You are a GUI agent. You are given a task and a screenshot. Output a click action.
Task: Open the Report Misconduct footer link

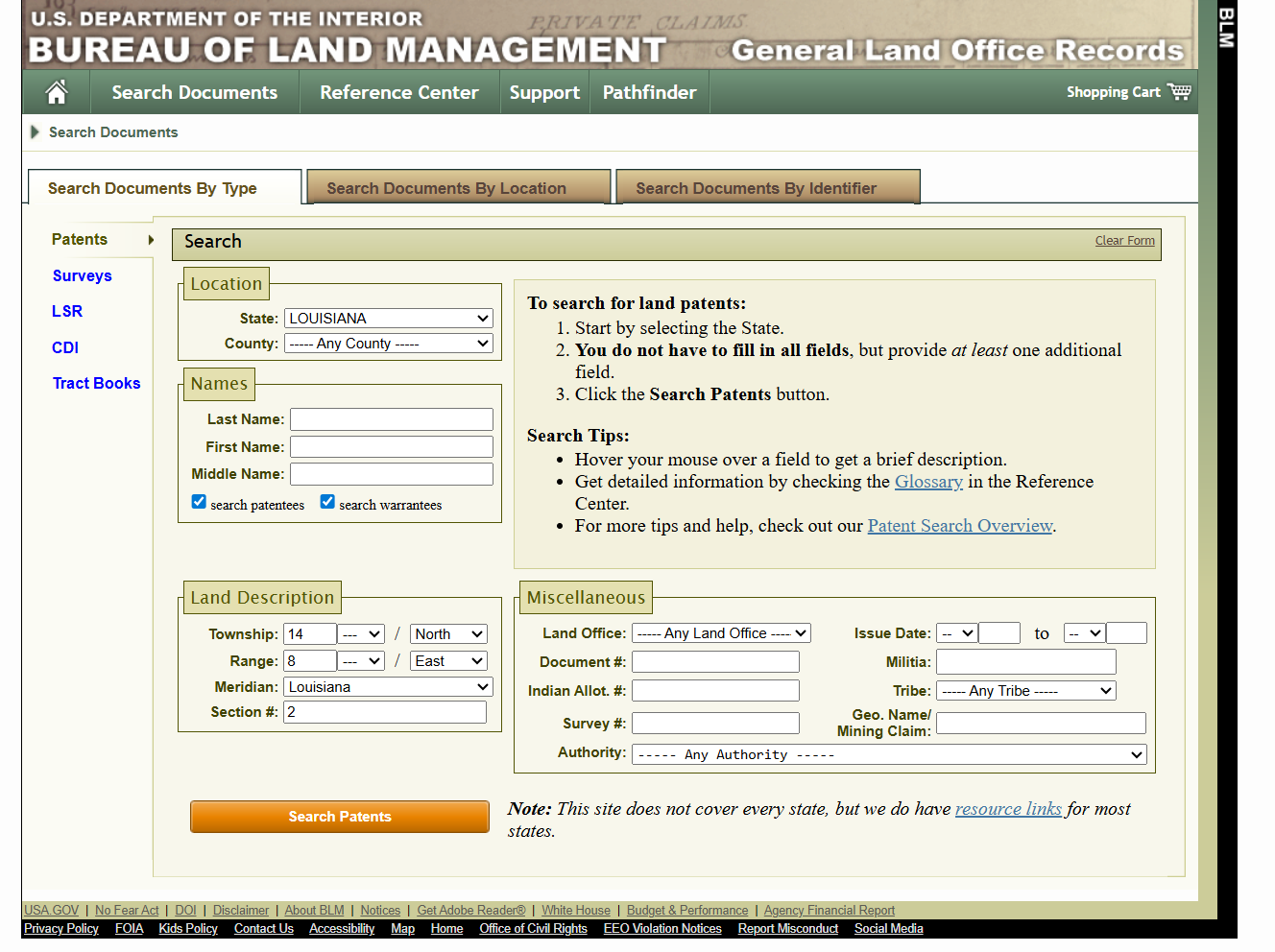pyautogui.click(x=788, y=929)
